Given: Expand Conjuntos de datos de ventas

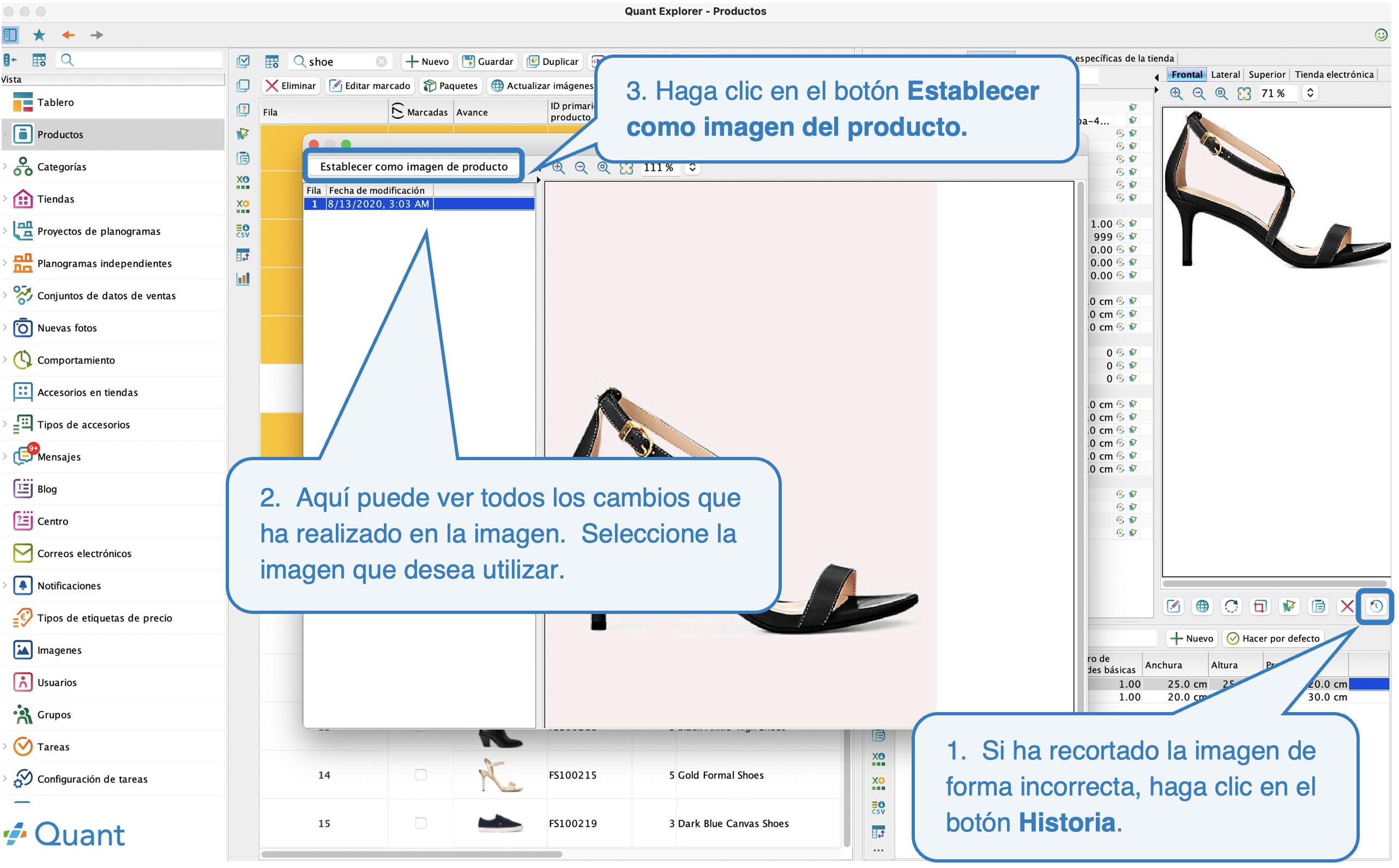Looking at the screenshot, I should tap(5, 295).
